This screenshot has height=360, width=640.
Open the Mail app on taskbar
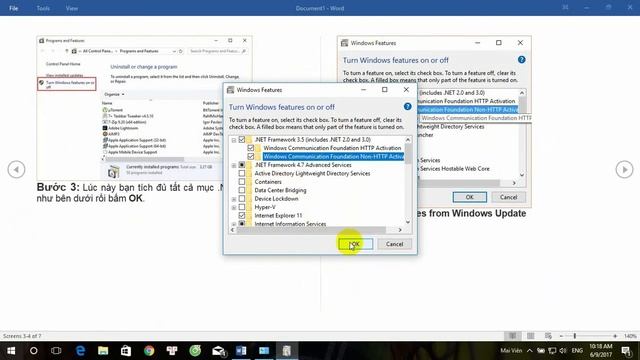coord(218,351)
